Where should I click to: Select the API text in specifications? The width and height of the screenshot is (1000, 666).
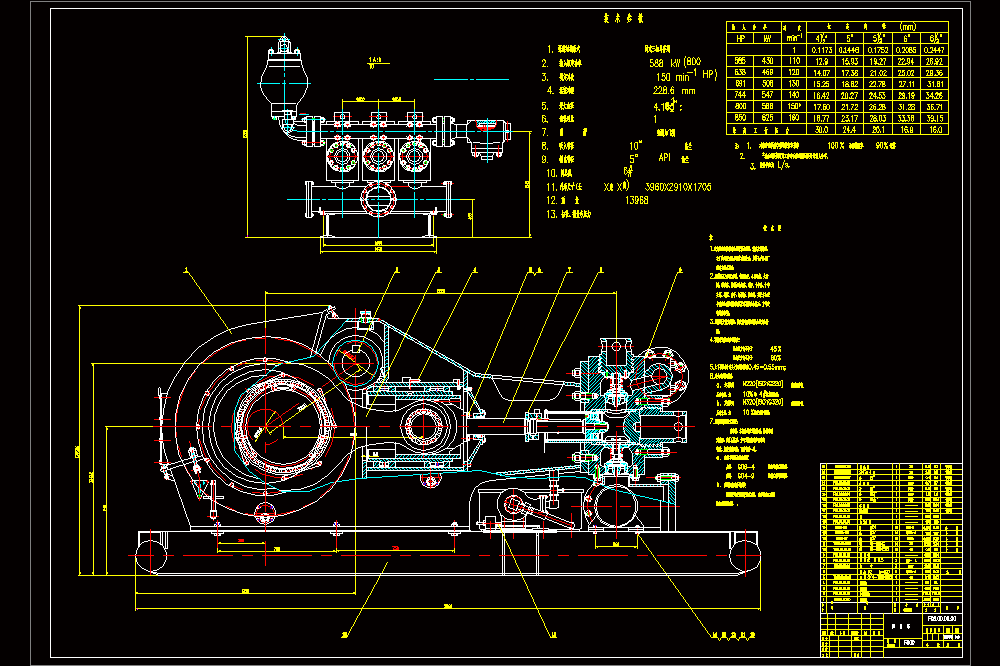point(665,157)
